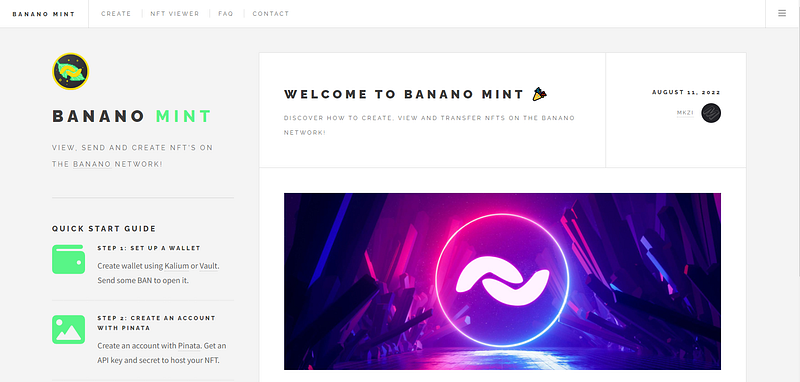
Task: Click the large BANANO MINT sidebar heading
Action: point(132,116)
